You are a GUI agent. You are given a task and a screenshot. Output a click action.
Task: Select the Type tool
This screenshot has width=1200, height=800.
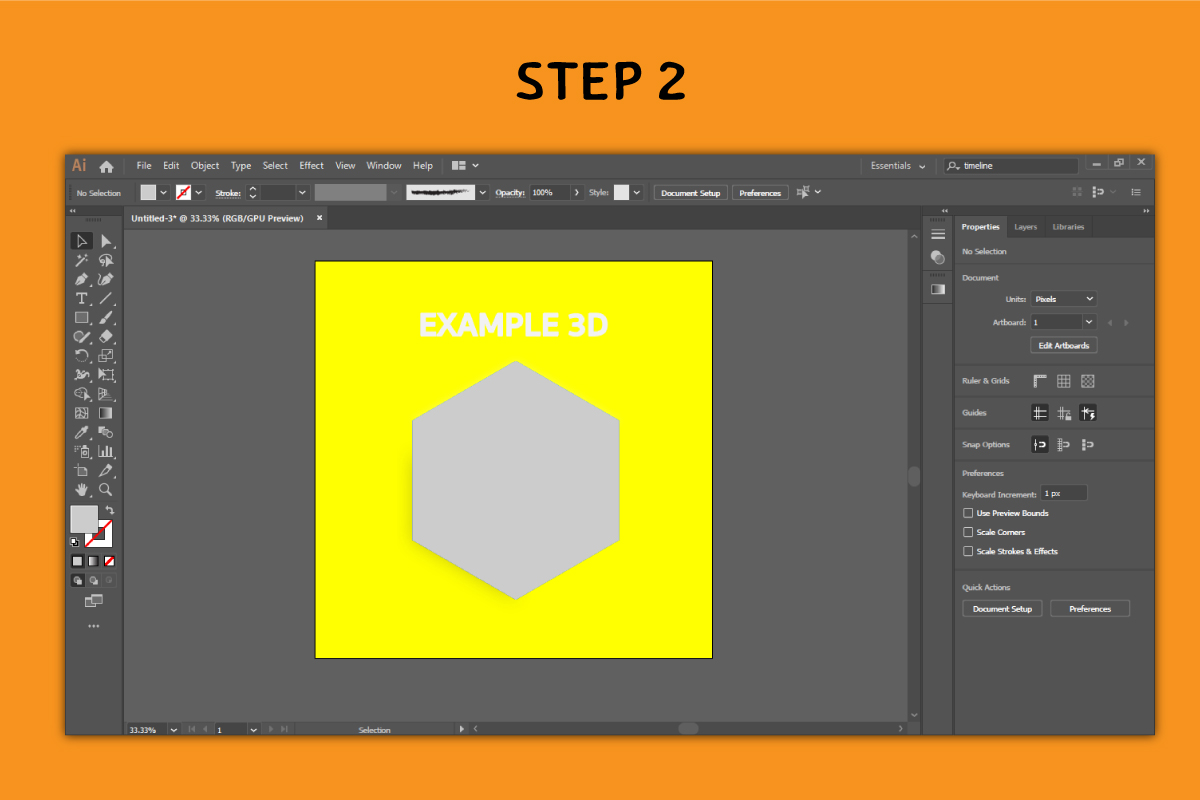point(82,298)
